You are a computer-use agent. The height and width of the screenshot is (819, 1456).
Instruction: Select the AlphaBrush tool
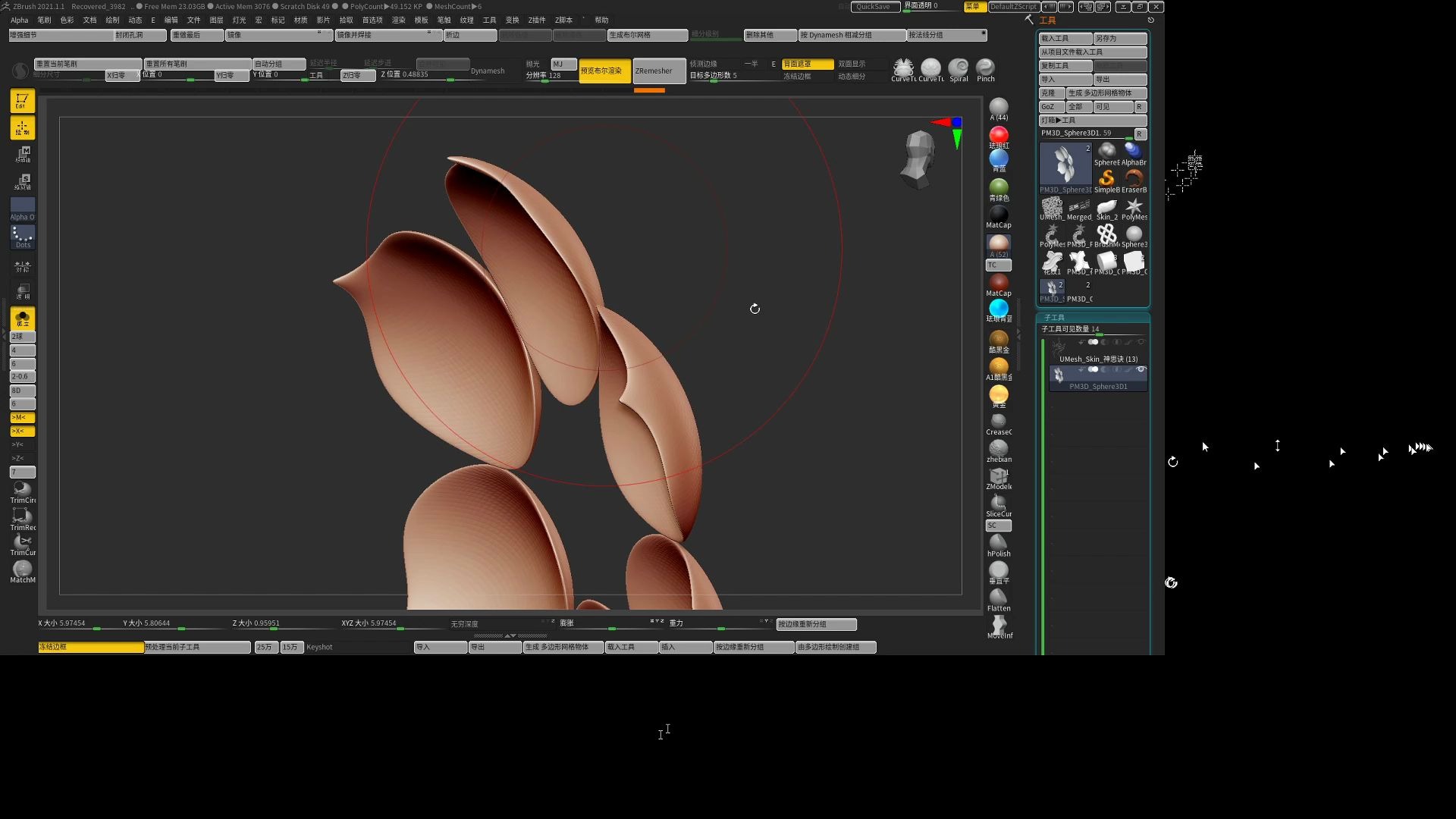pos(1134,153)
